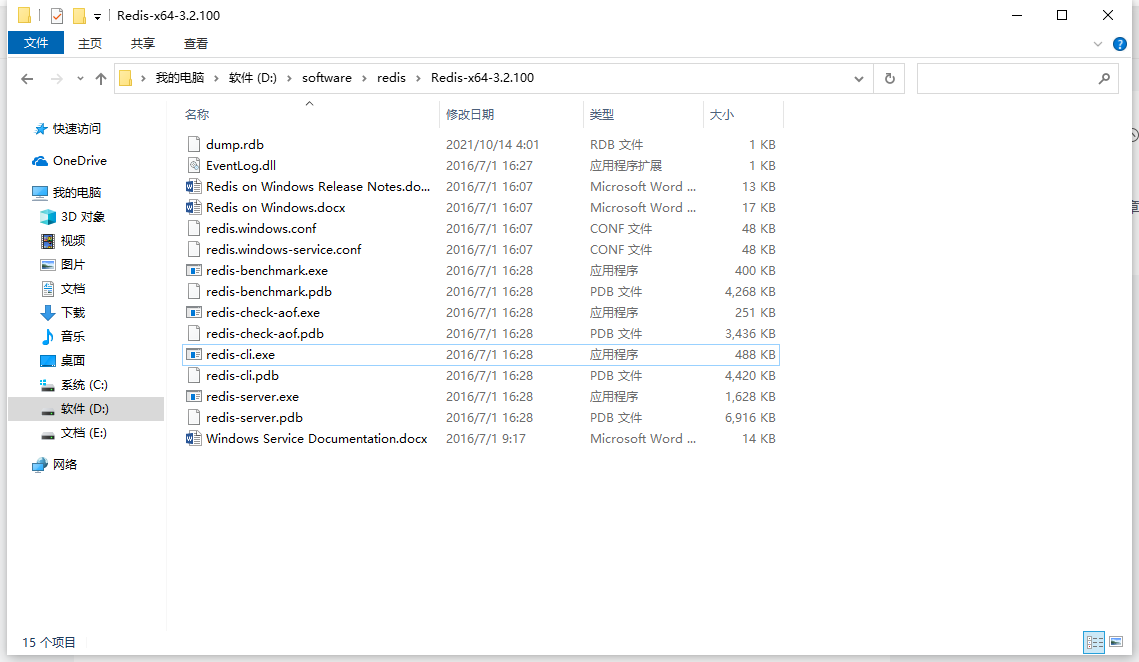Select redis-server.exe application icon

click(193, 397)
